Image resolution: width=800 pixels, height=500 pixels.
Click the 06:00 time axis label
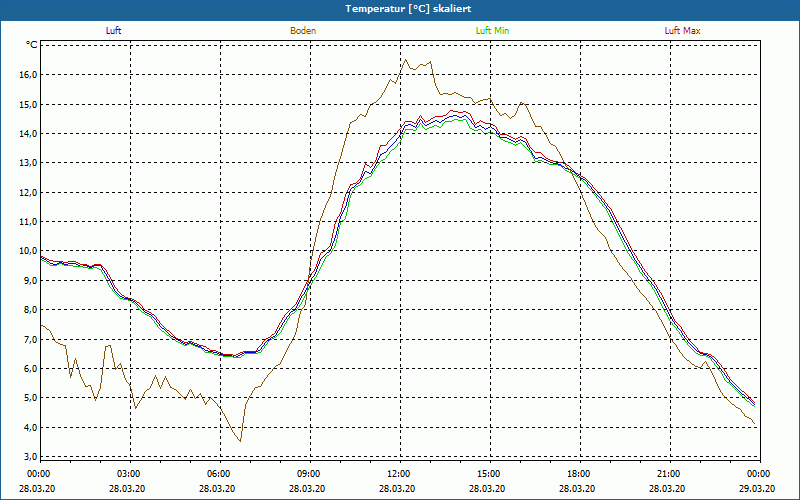(218, 474)
